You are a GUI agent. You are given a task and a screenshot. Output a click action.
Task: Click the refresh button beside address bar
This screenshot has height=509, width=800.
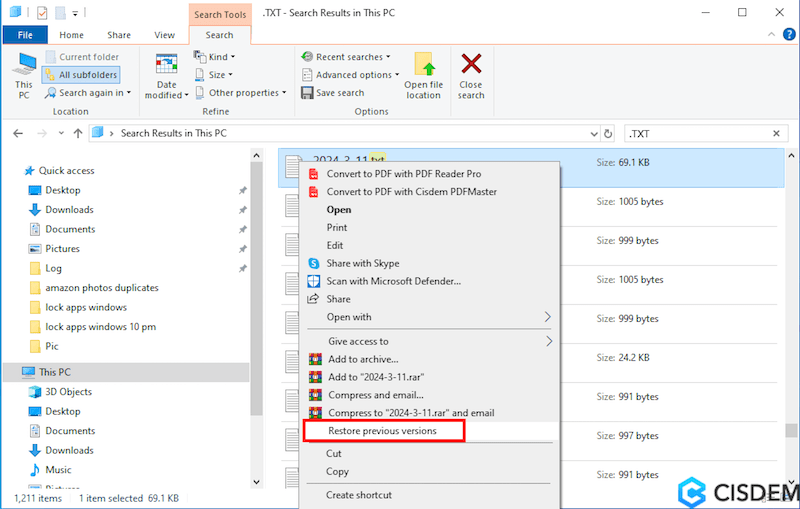pos(608,133)
